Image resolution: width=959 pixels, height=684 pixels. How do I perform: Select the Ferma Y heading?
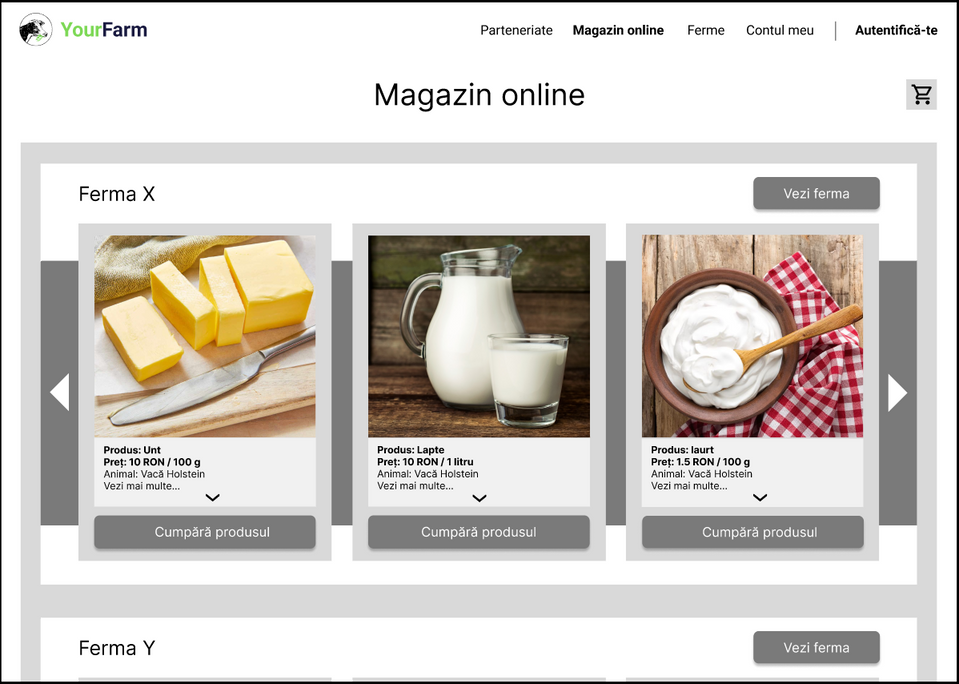tap(117, 648)
